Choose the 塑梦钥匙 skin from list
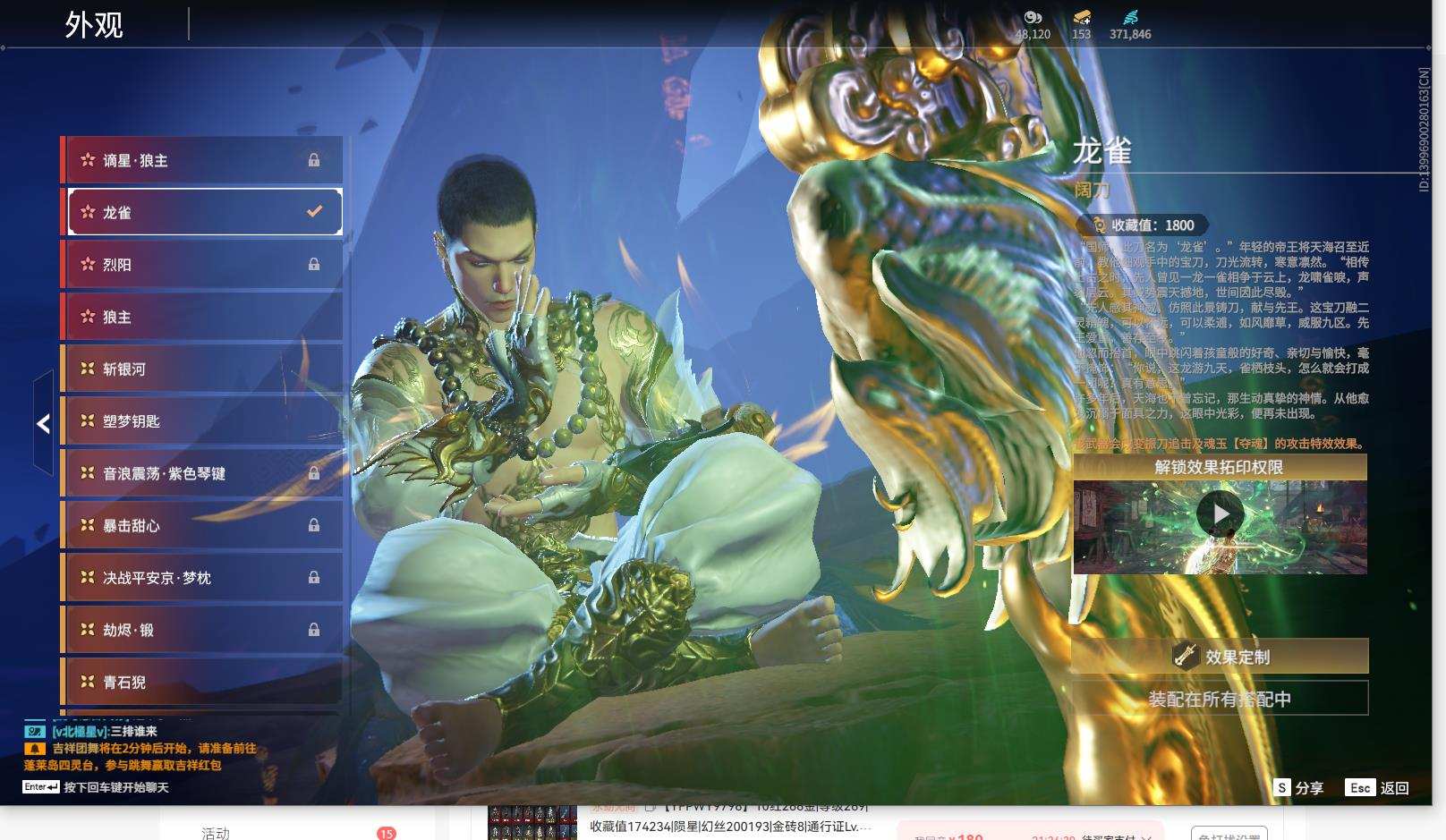The width and height of the screenshot is (1446, 840). 202,420
